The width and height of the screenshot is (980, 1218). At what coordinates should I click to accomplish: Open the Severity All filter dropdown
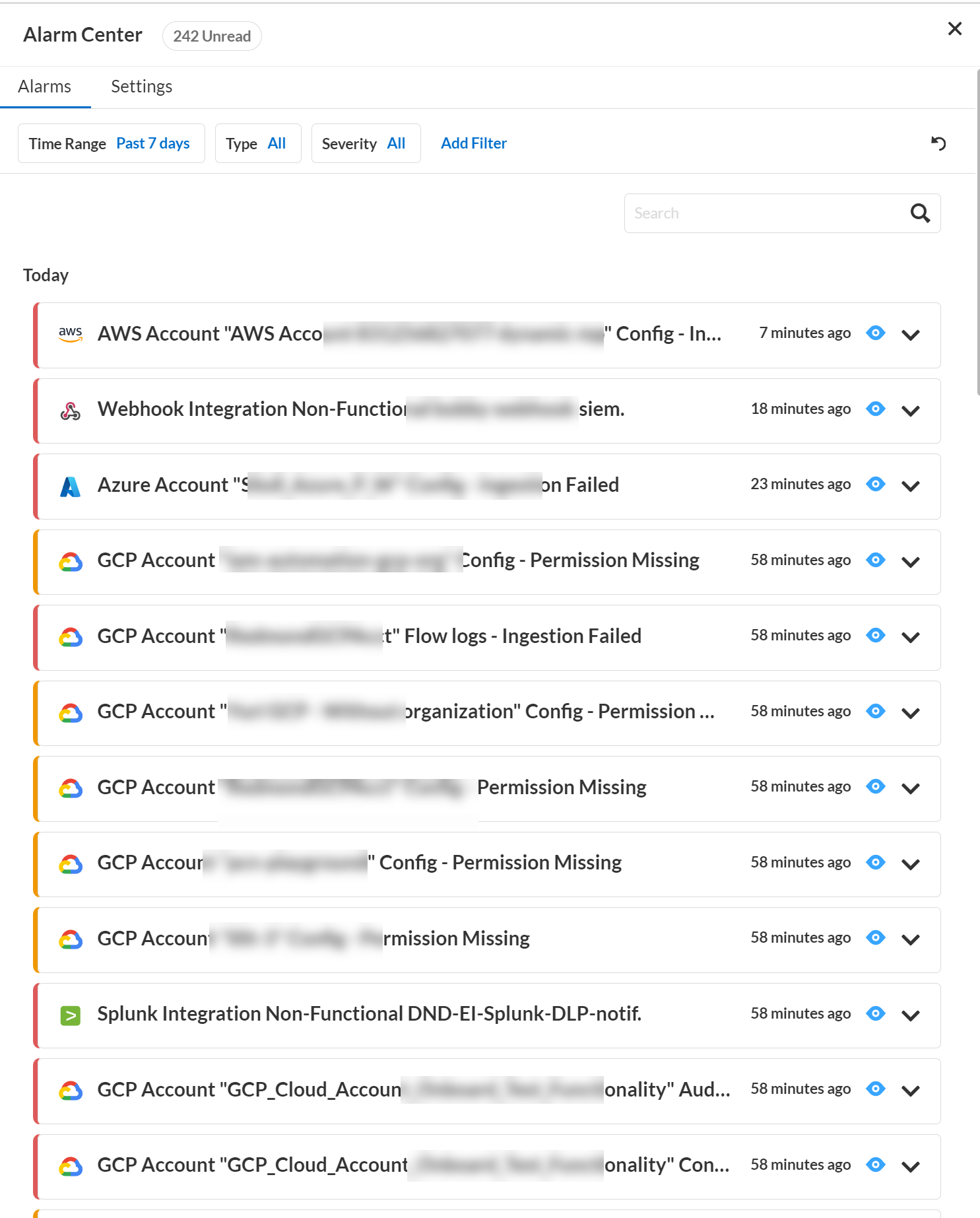click(x=366, y=143)
